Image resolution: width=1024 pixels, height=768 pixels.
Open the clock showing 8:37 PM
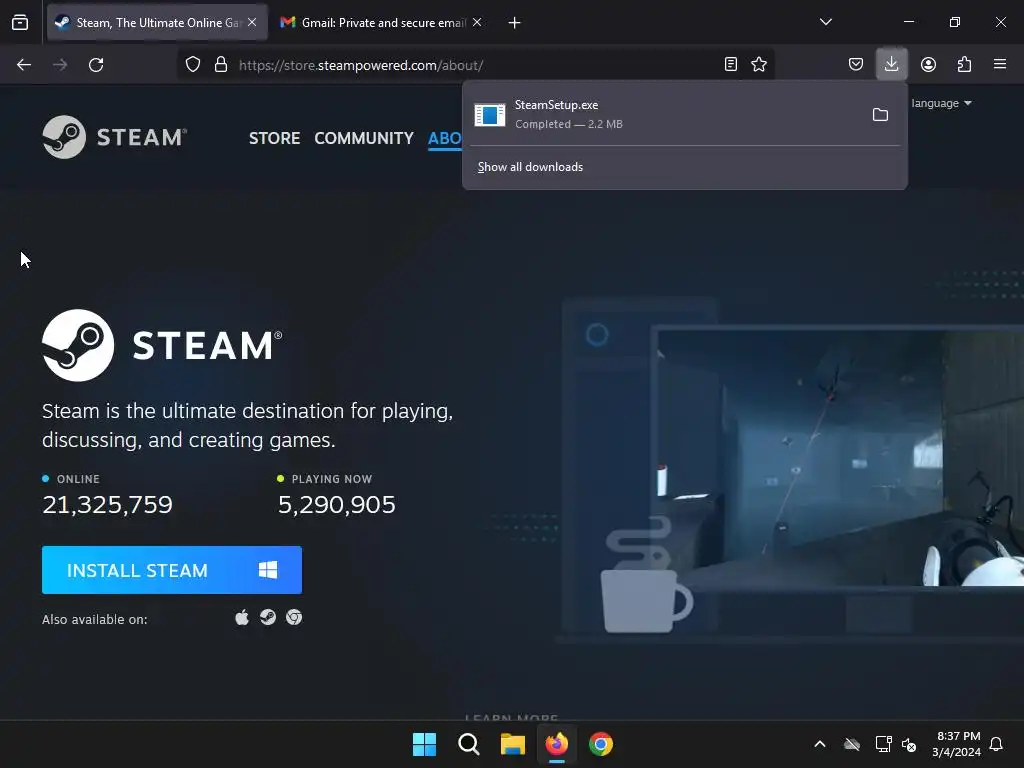click(x=956, y=744)
